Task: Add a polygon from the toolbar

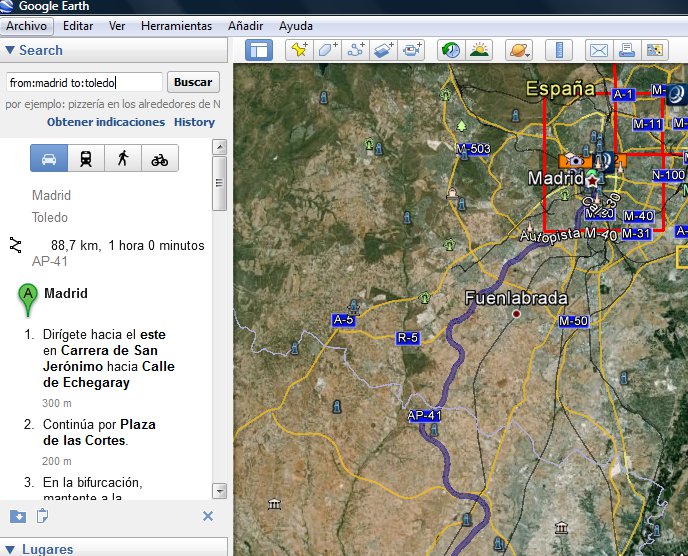Action: 327,50
